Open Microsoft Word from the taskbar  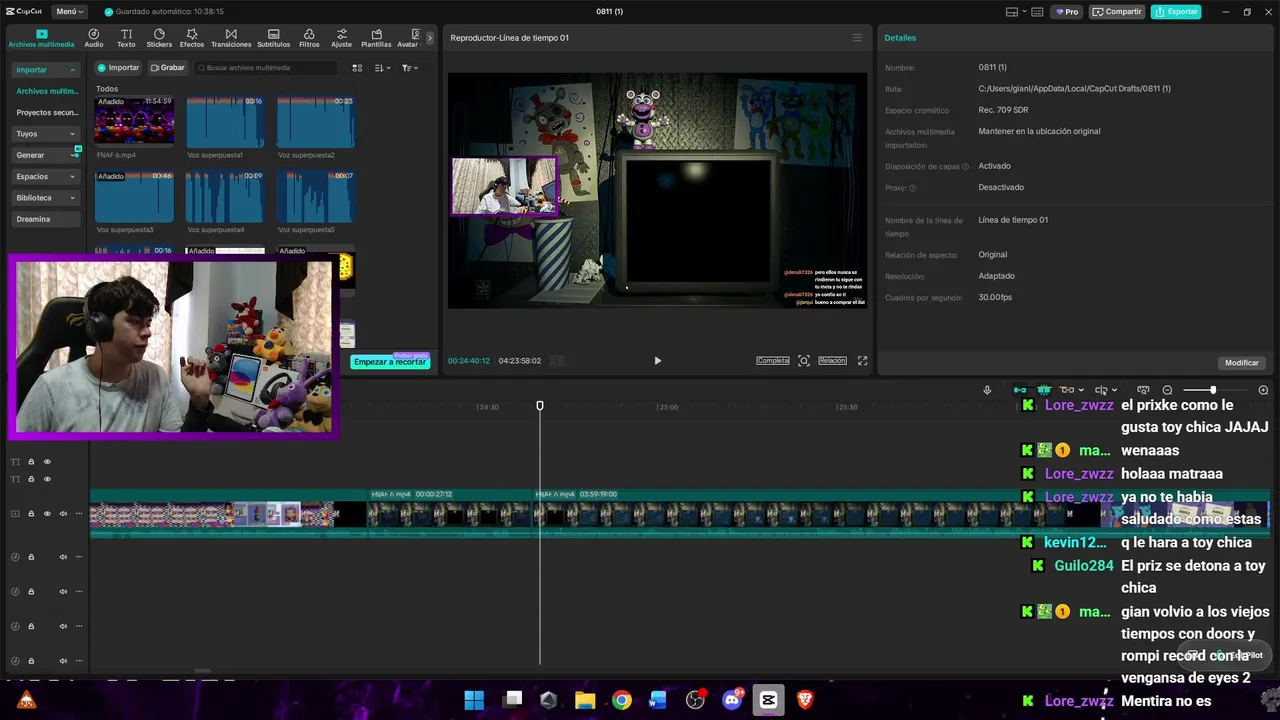[658, 700]
